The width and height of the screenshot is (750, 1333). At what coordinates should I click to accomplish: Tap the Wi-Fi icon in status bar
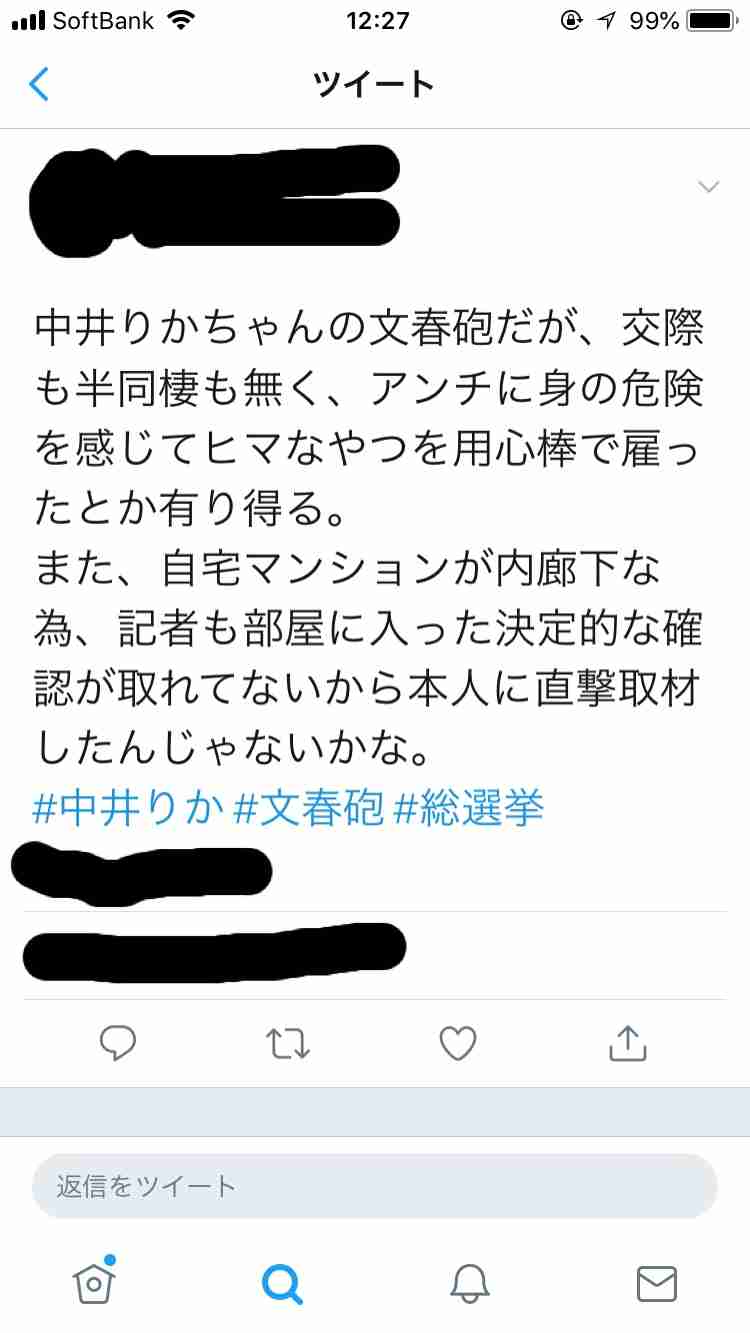coord(181,20)
